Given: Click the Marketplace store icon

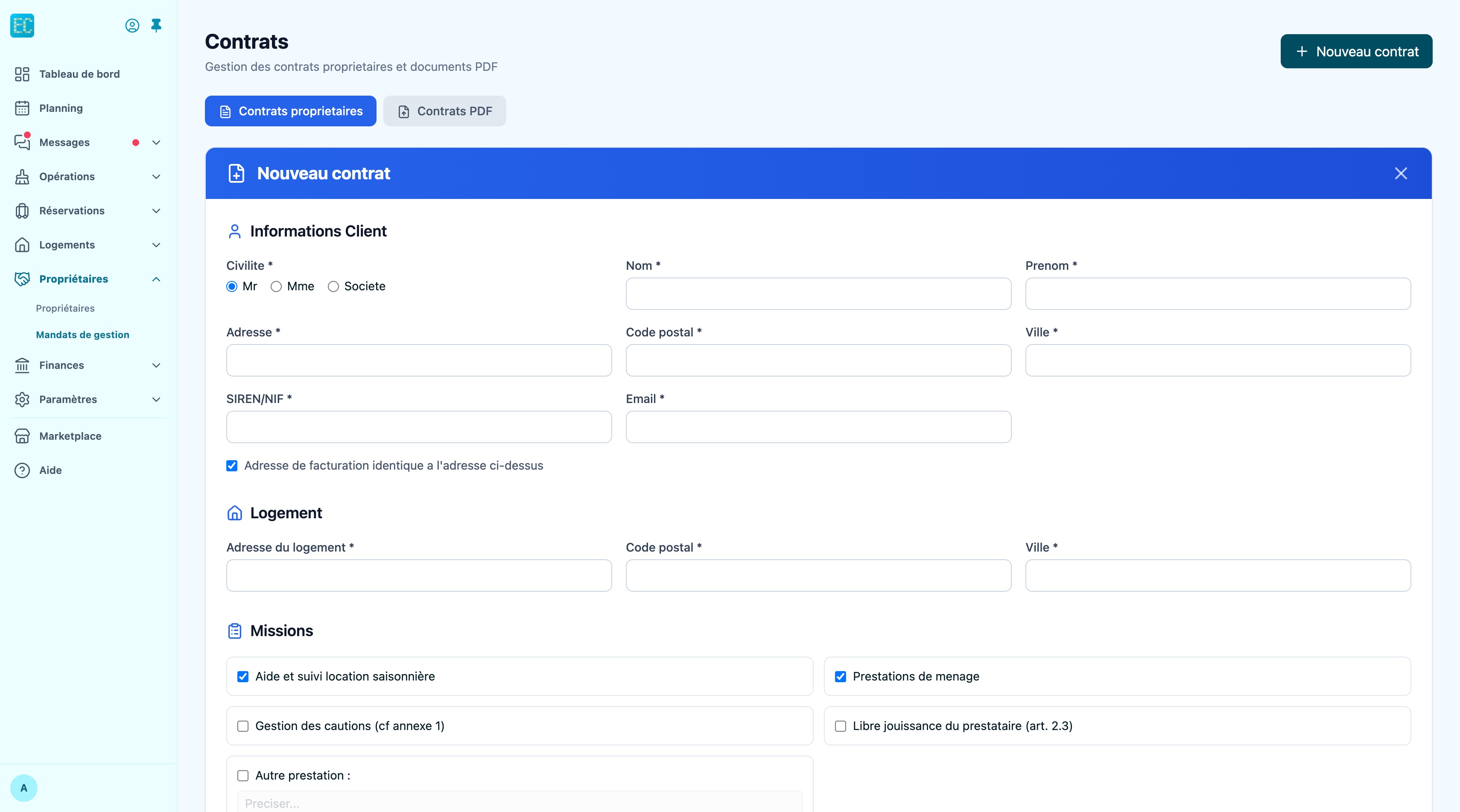Looking at the screenshot, I should pyautogui.click(x=22, y=436).
